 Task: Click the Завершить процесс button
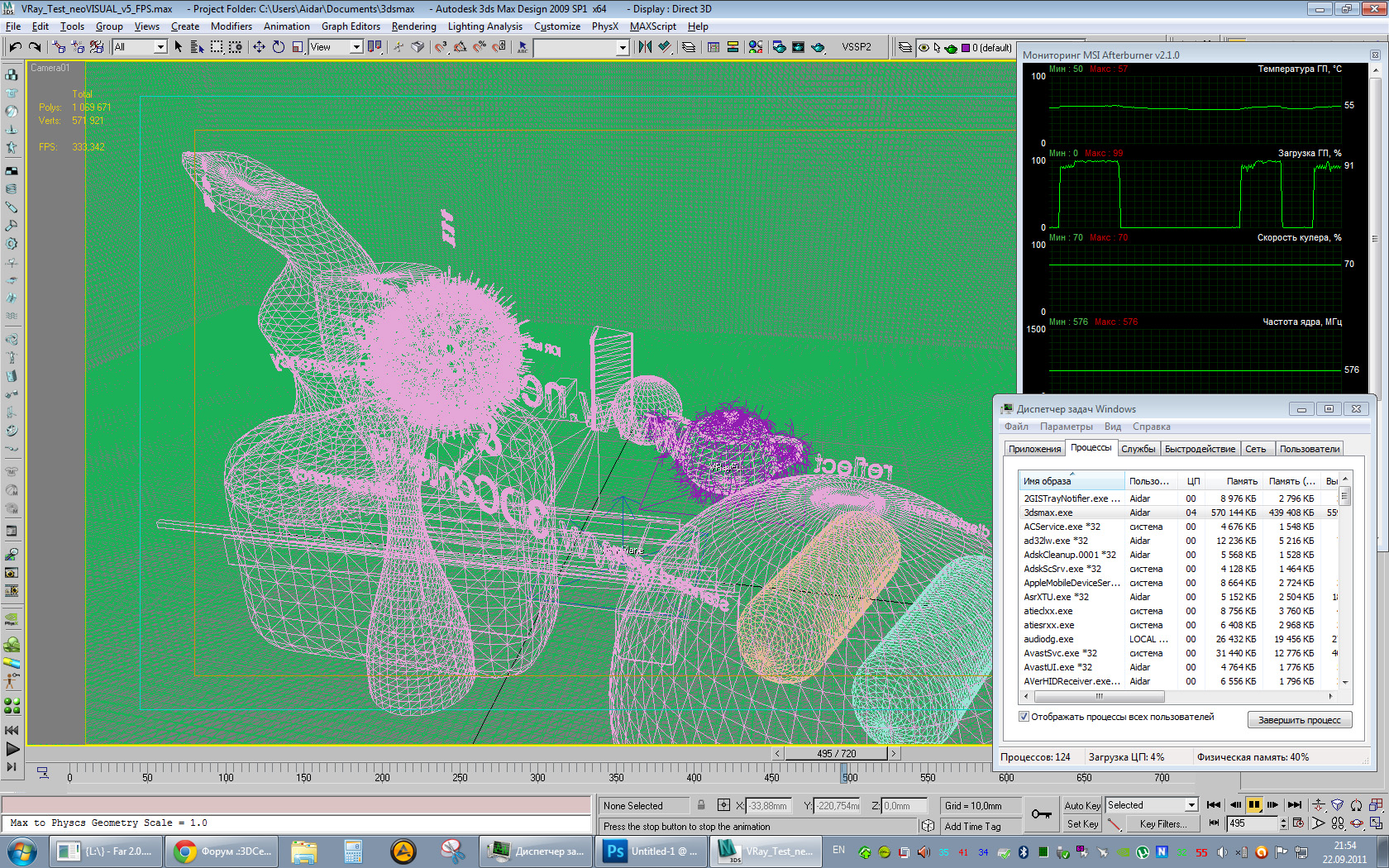tap(1299, 720)
